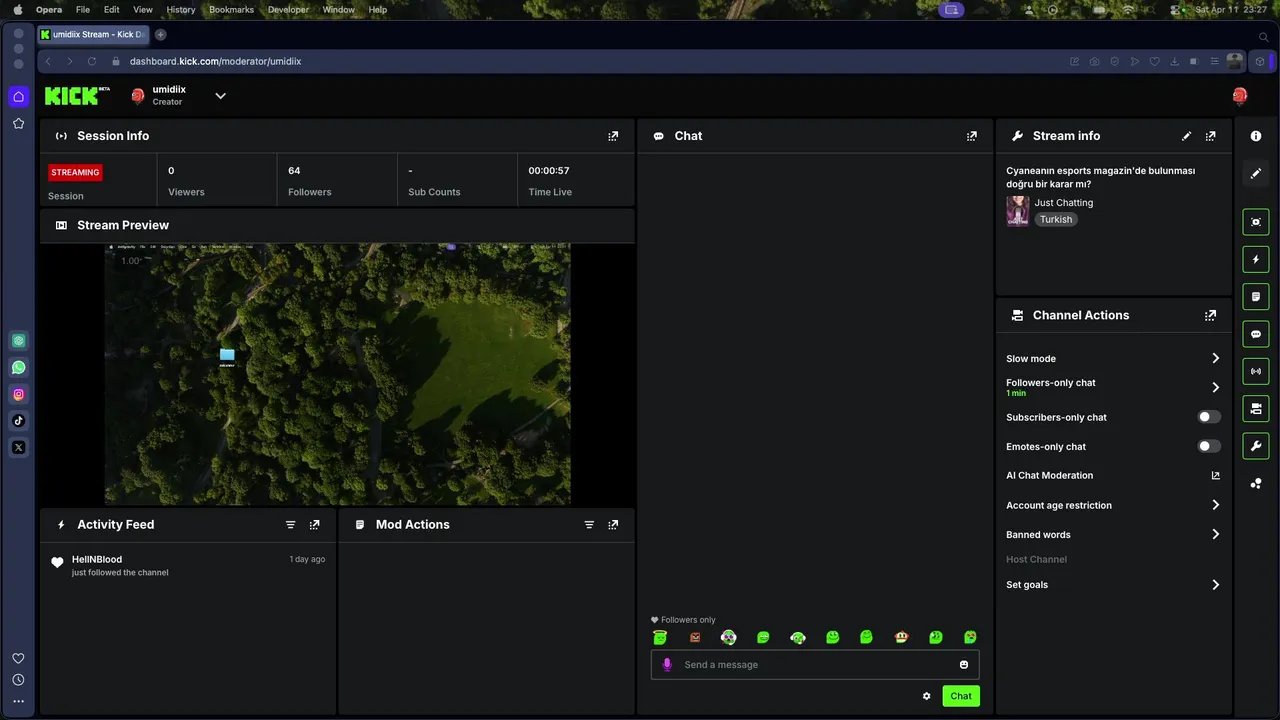Open Instagram in Opera sidebar

click(x=18, y=394)
